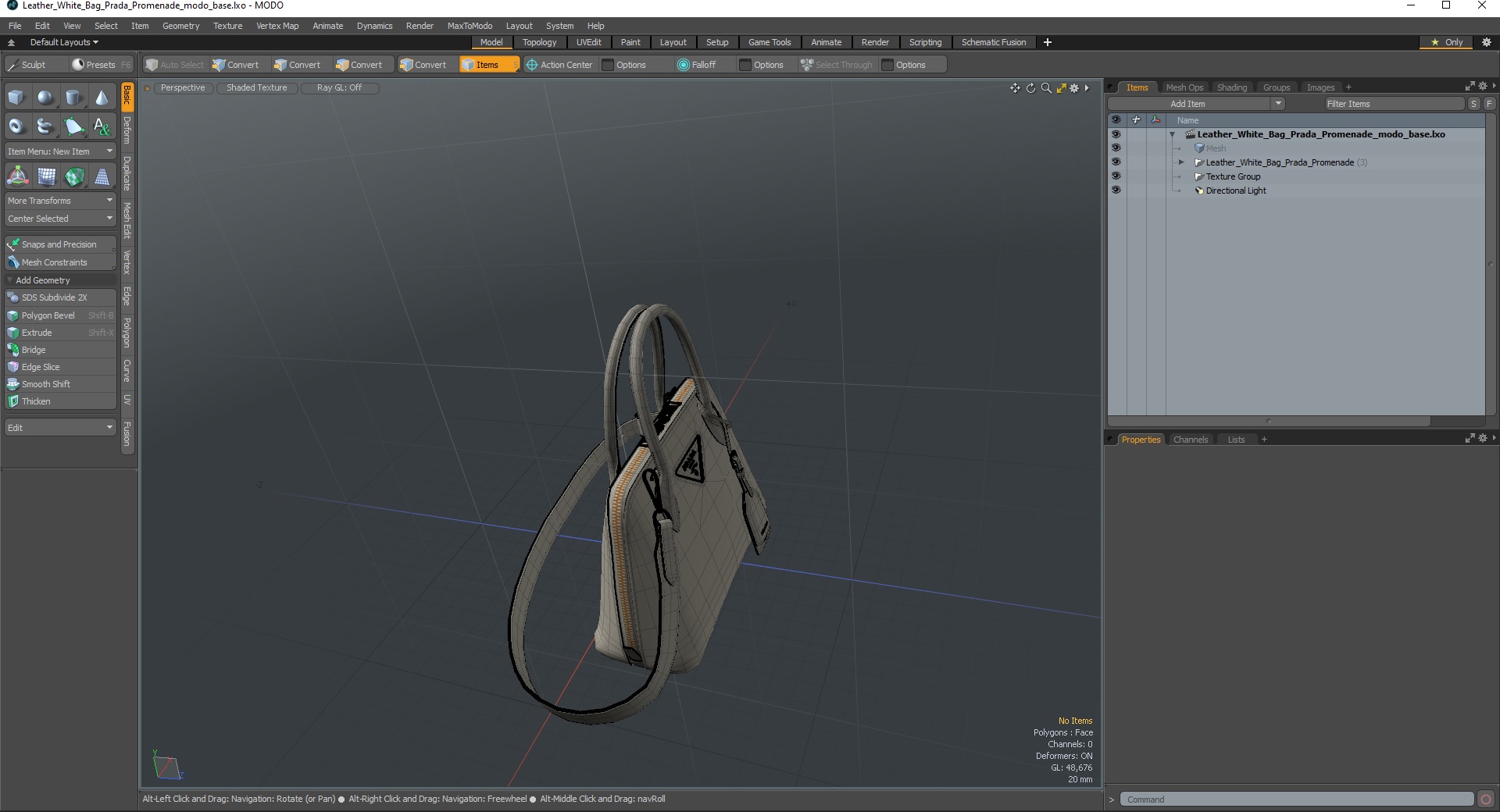Toggle Select Through mode
This screenshot has height=812, width=1500.
(836, 65)
